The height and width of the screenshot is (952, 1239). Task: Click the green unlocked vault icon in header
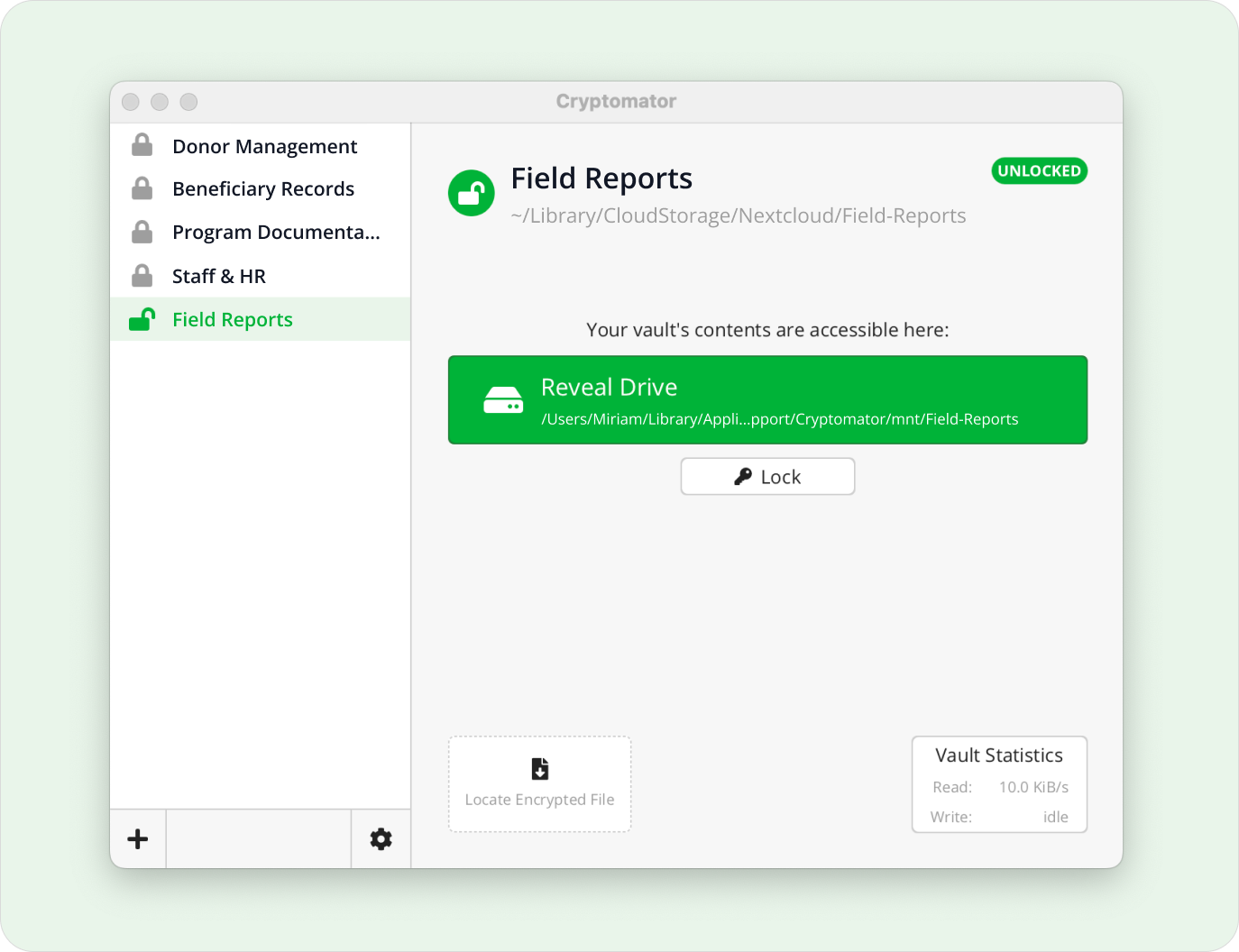[472, 192]
